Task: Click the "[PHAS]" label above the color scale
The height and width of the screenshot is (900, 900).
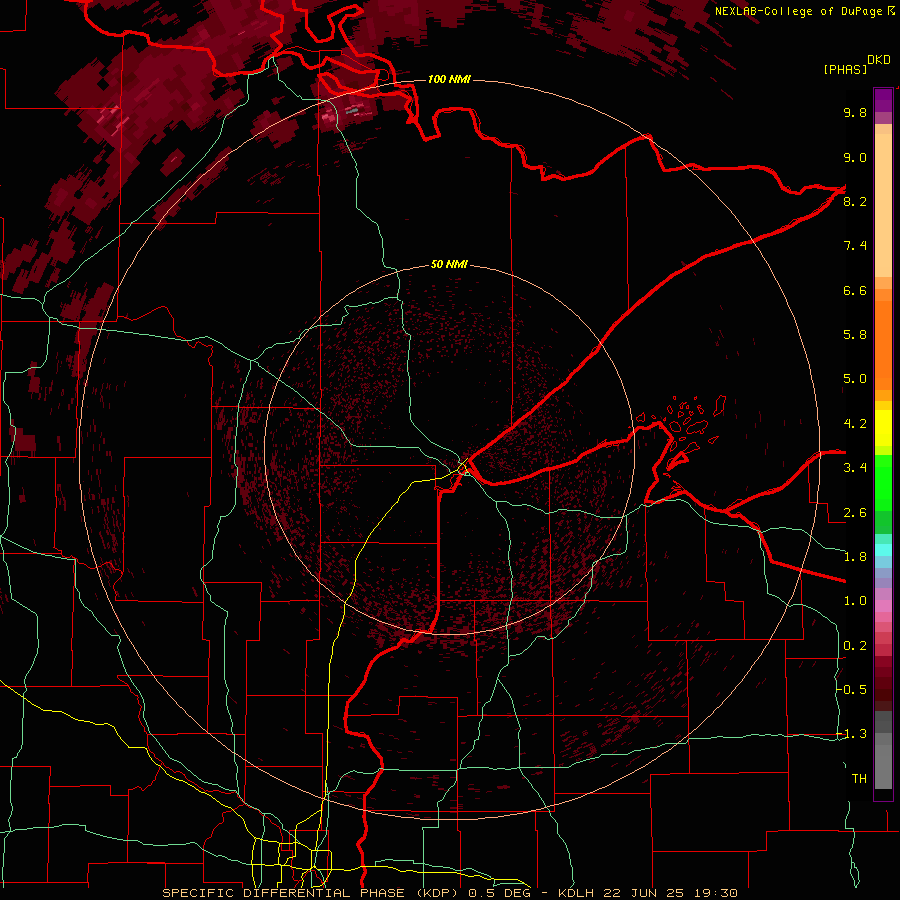Action: 845,69
